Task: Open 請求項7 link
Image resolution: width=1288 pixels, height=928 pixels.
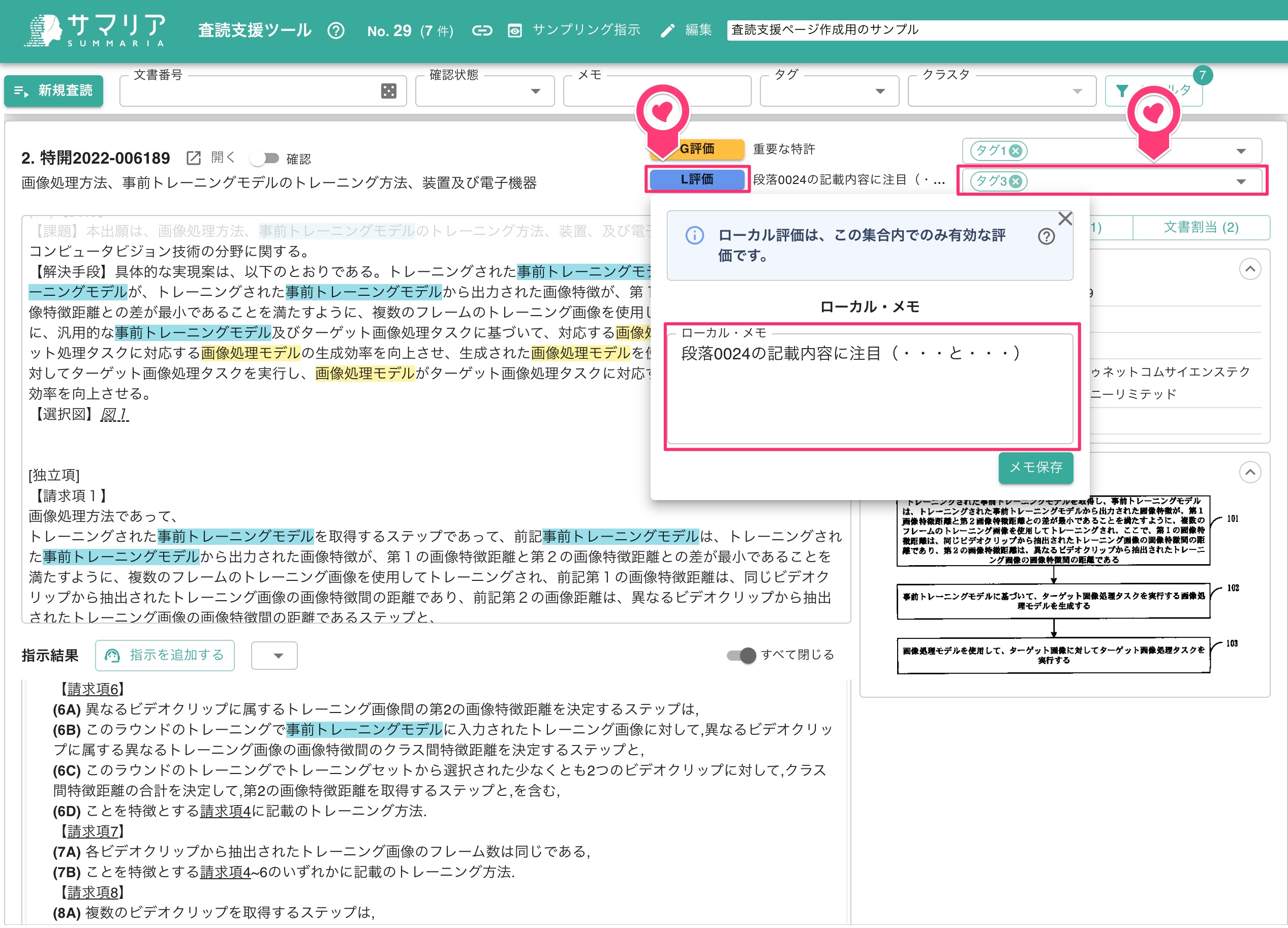Action: click(93, 832)
